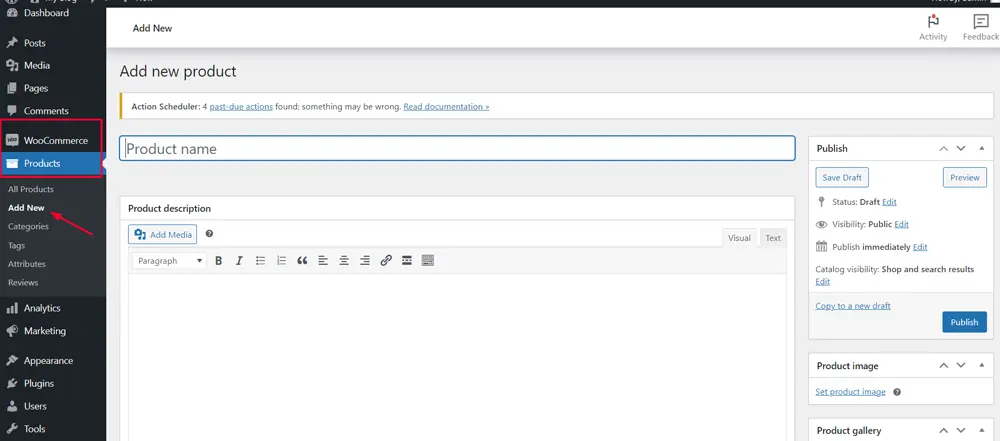Insert or edit a link
Viewport: 1000px width, 441px height.
point(386,260)
